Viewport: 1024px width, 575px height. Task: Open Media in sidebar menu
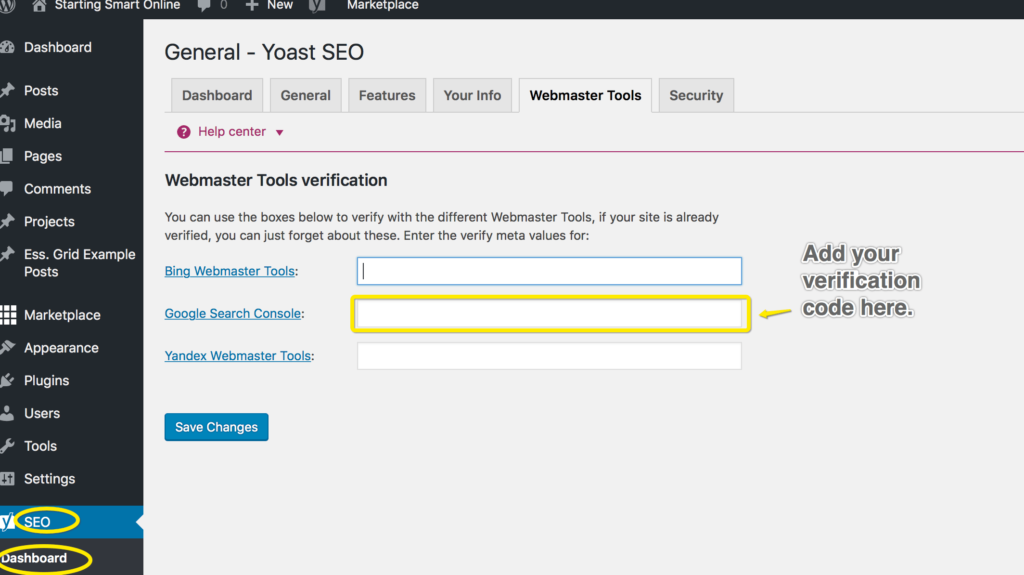(42, 123)
